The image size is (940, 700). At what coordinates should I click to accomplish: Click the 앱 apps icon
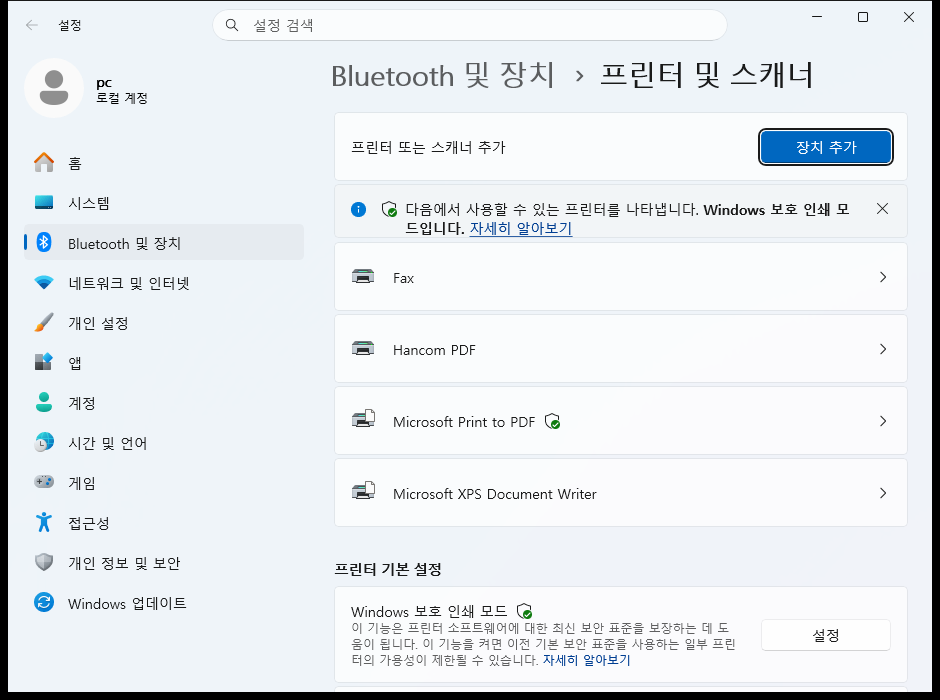pyautogui.click(x=44, y=362)
